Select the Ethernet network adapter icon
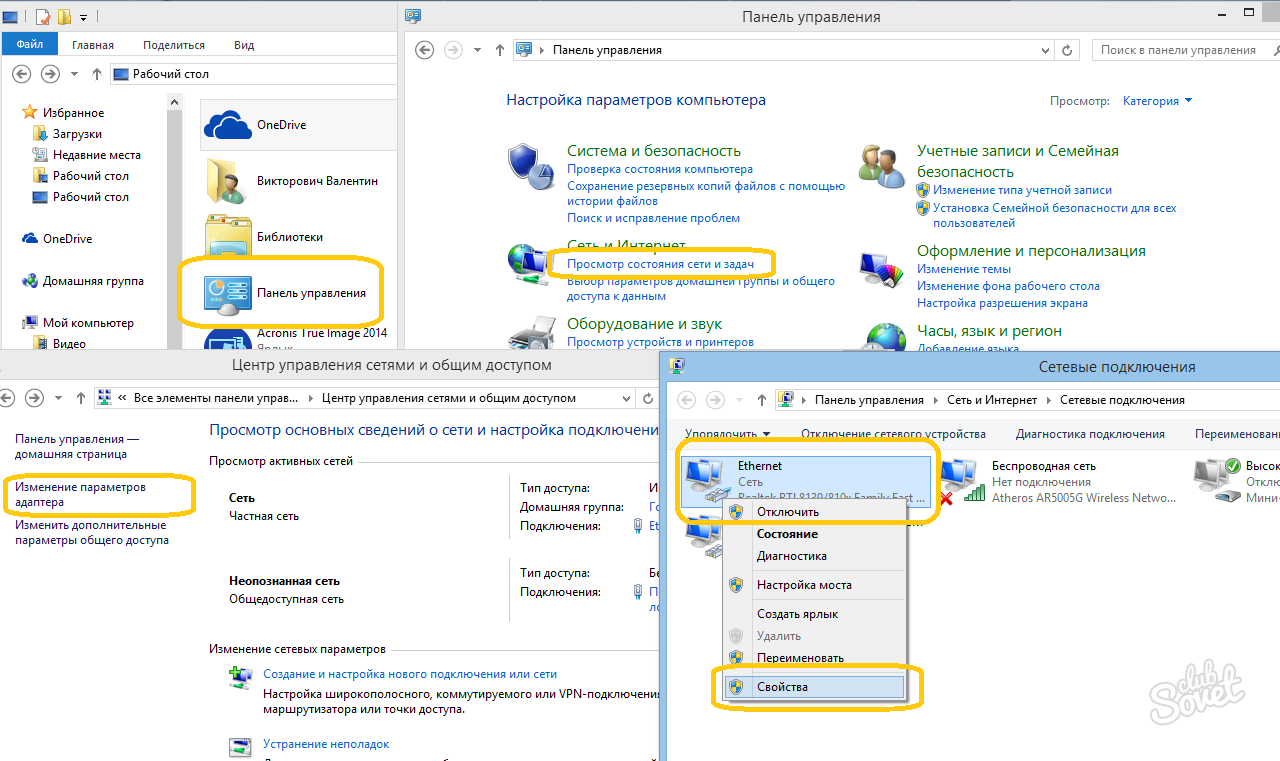Viewport: 1280px width, 761px height. pos(707,482)
